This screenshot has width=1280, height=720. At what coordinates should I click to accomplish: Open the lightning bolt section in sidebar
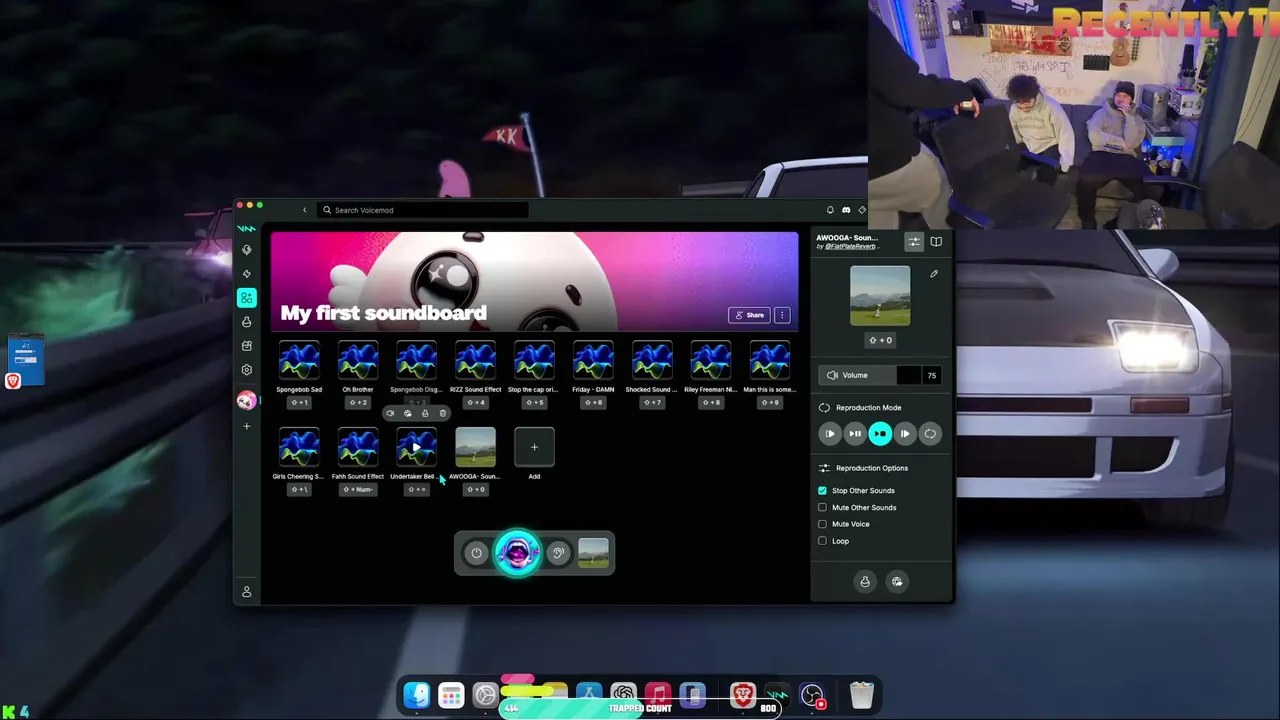coord(247,274)
